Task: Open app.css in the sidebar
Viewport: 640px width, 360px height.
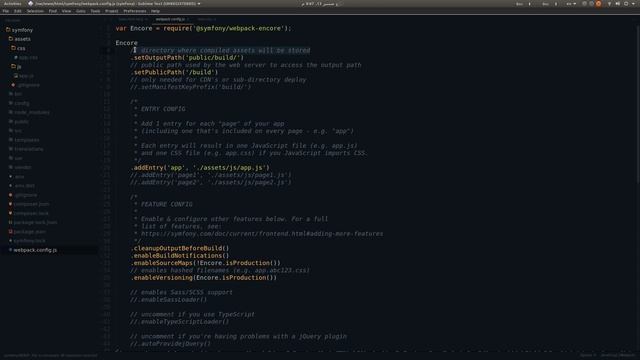Action: pyautogui.click(x=28, y=58)
